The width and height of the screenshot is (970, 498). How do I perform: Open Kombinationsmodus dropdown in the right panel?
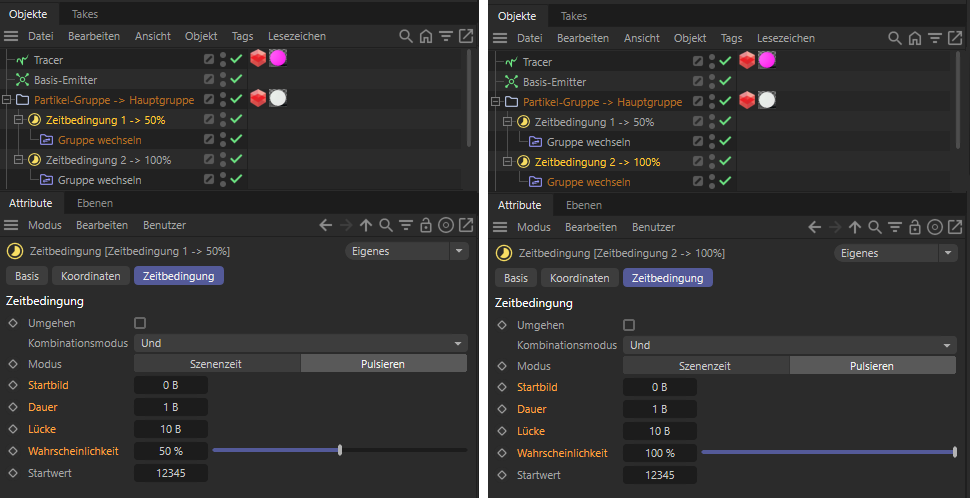[789, 345]
